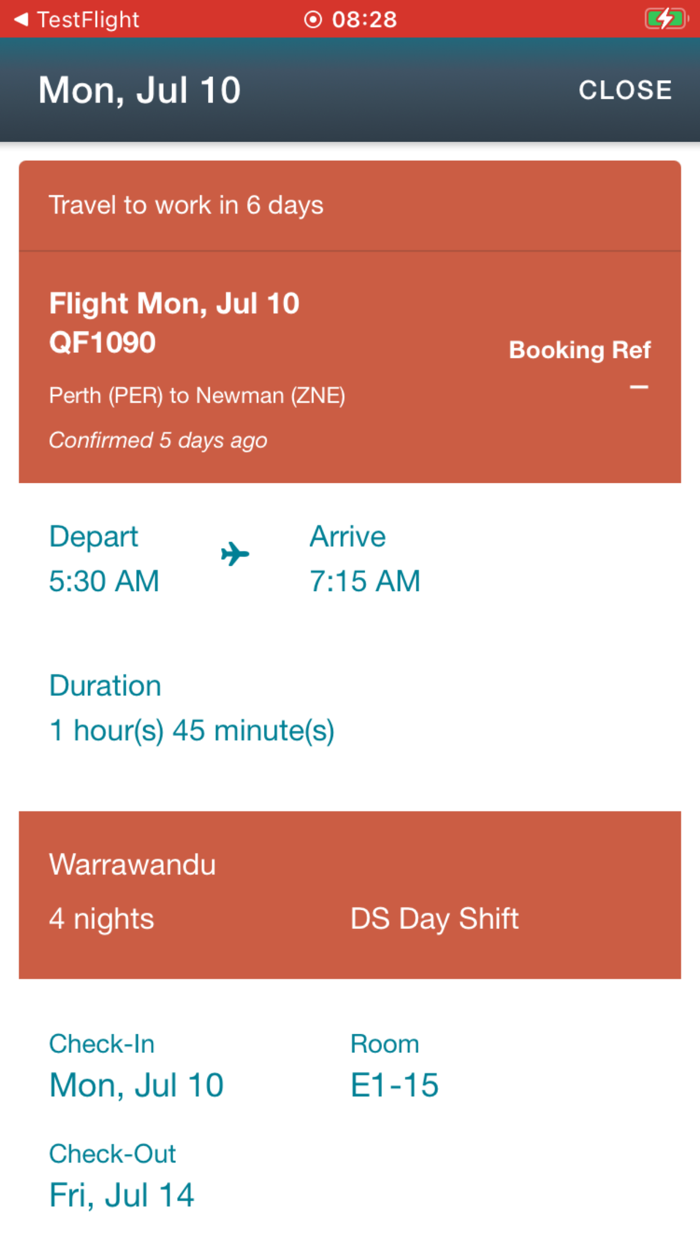Select the Flight Mon, Jul 10 QF1090 heading

pos(174,322)
